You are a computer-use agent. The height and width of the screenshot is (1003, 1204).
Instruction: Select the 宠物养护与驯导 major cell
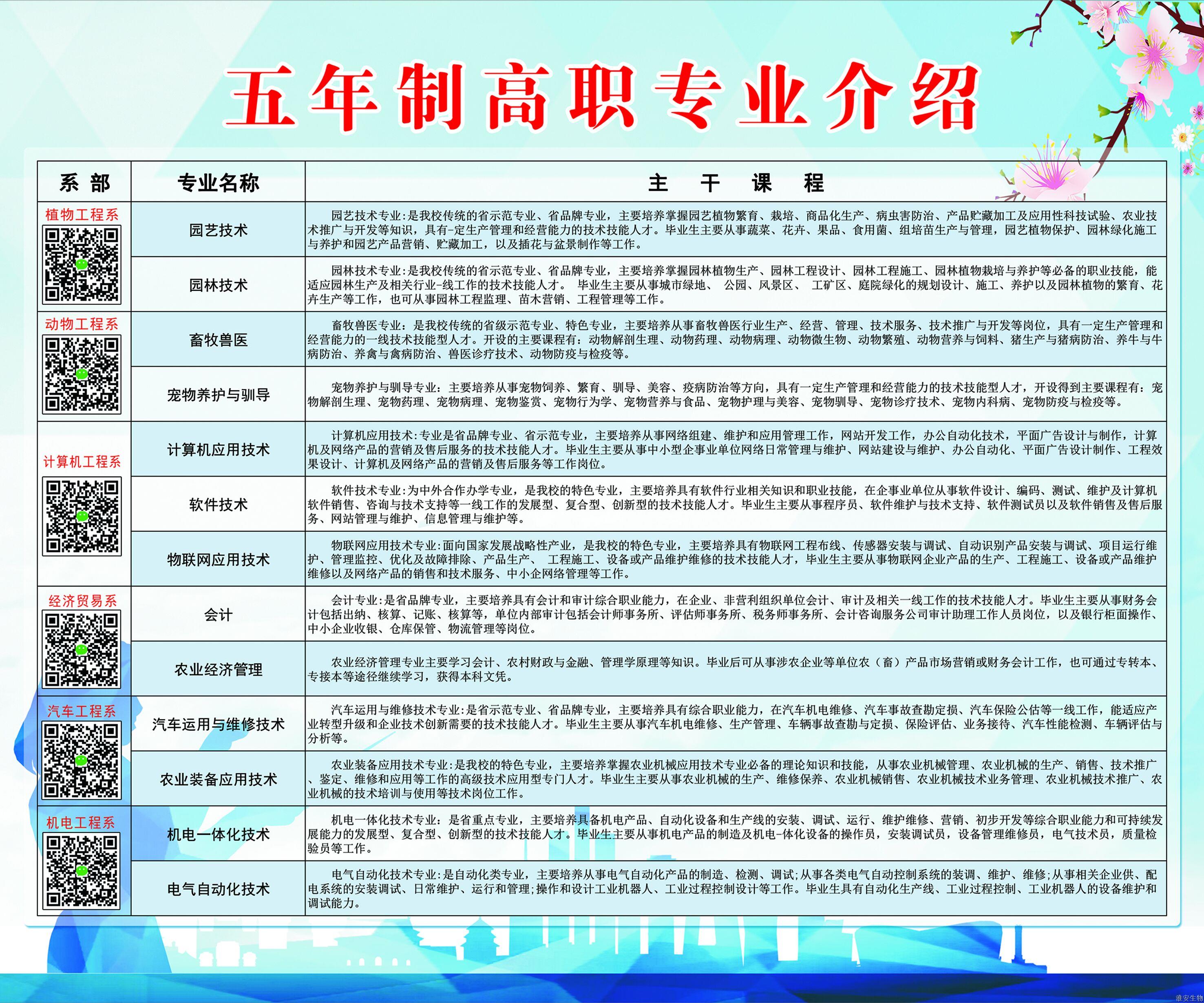(218, 395)
